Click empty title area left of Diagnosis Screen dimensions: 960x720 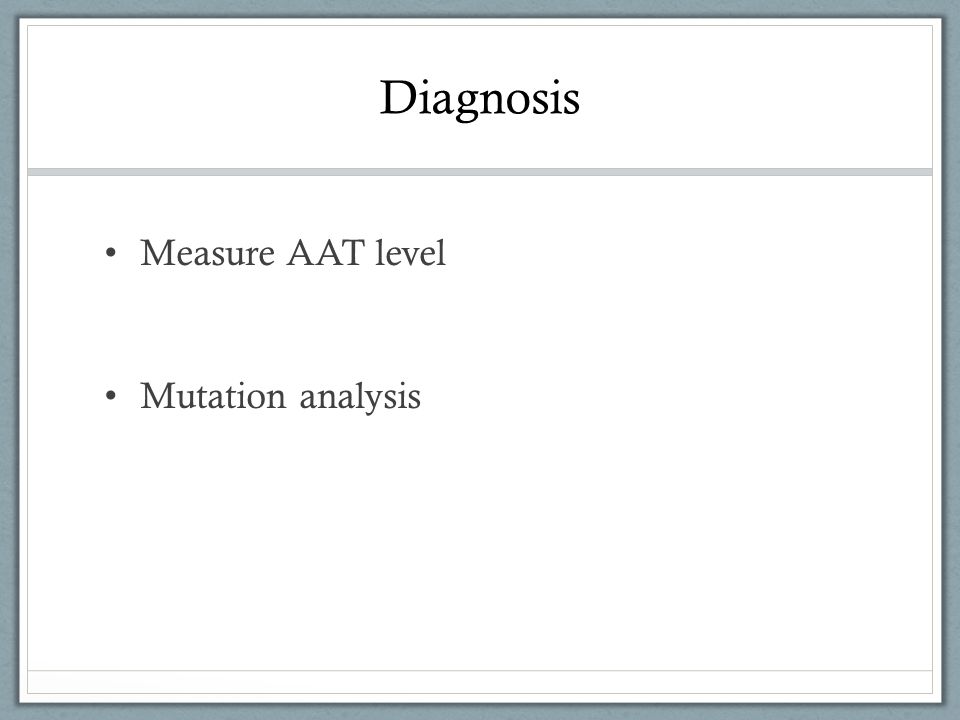click(202, 98)
